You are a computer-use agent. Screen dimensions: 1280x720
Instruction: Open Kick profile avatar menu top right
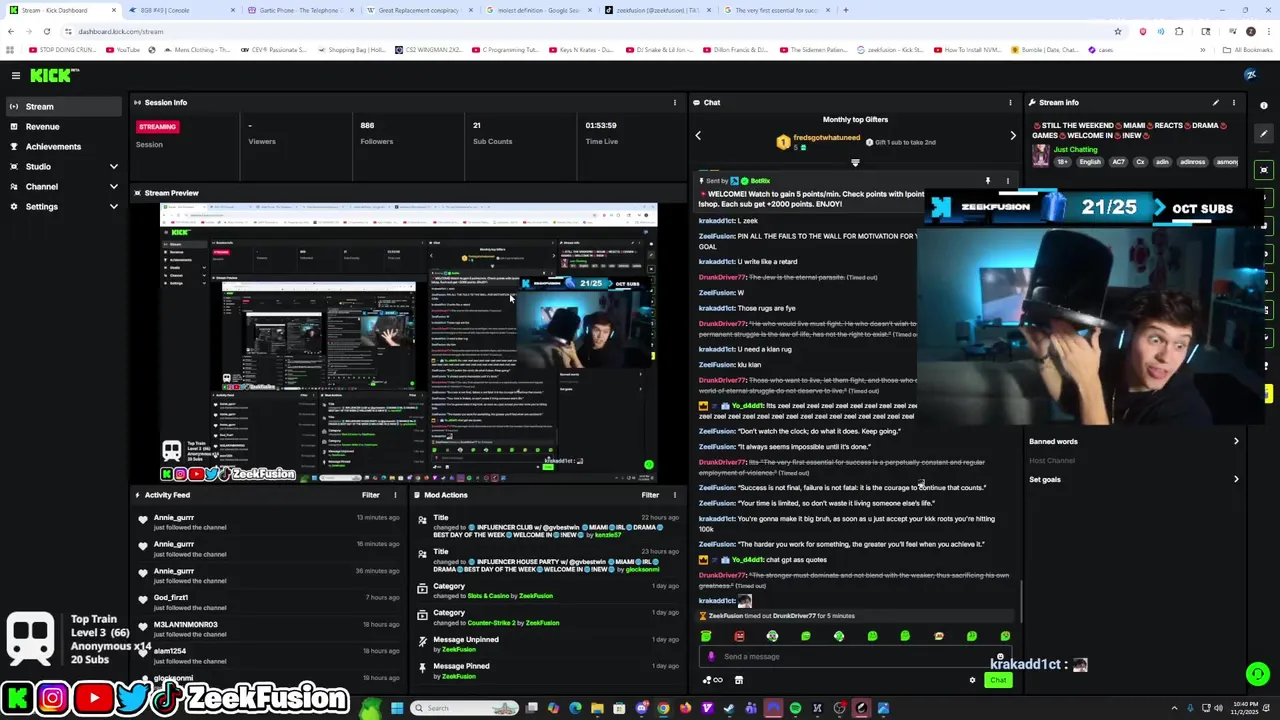coord(1250,75)
